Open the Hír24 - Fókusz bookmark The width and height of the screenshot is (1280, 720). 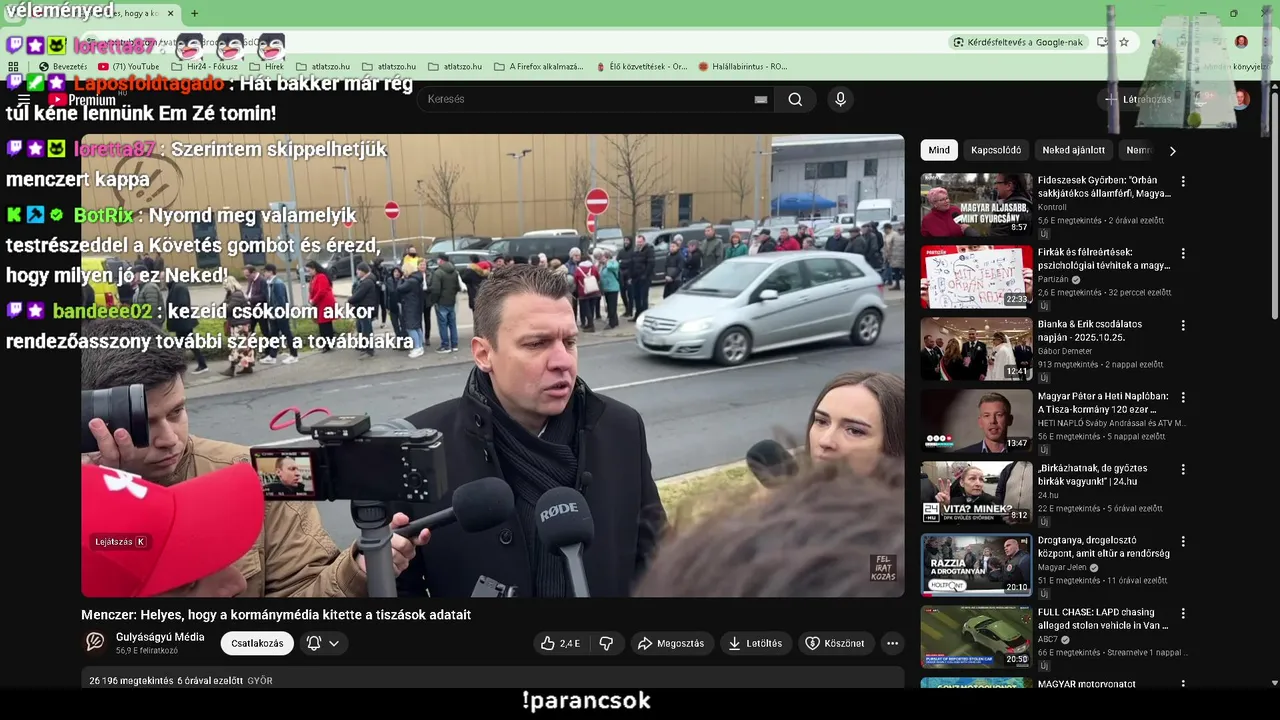(204, 67)
